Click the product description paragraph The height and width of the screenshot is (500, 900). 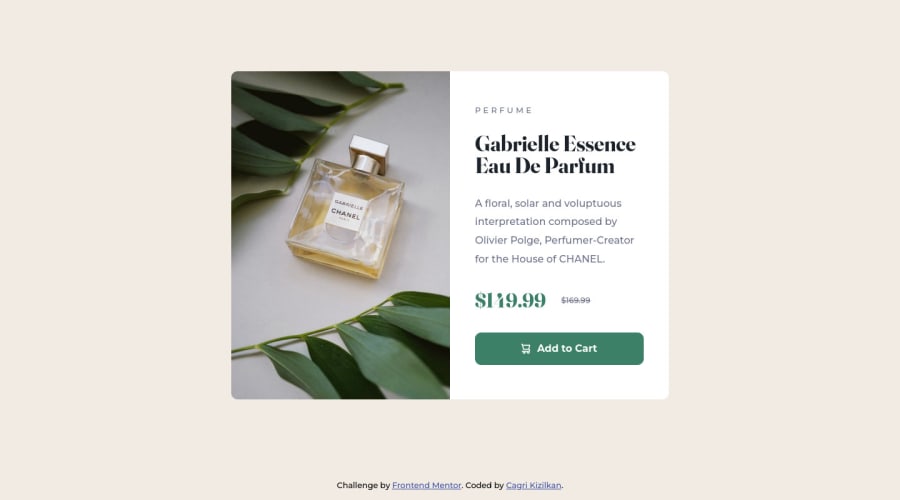554,231
